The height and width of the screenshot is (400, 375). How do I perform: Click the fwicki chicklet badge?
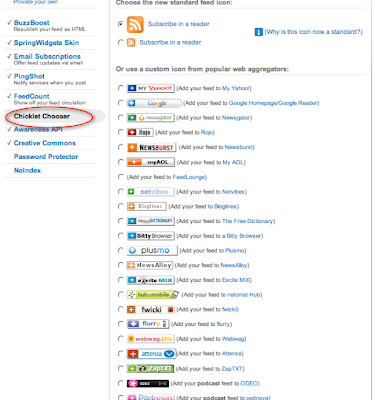[x=151, y=309]
